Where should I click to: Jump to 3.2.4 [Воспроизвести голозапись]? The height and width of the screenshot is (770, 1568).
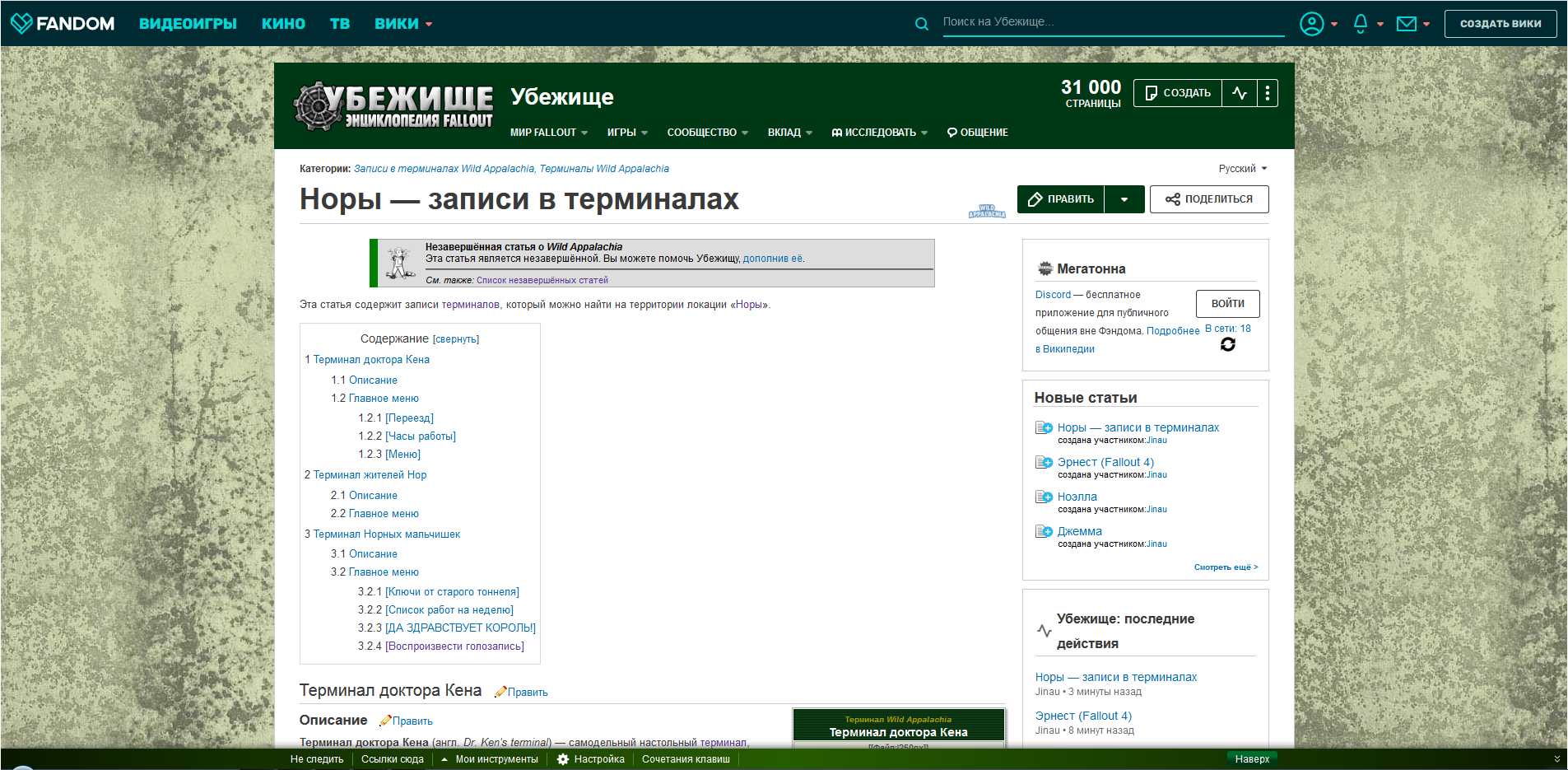click(440, 646)
